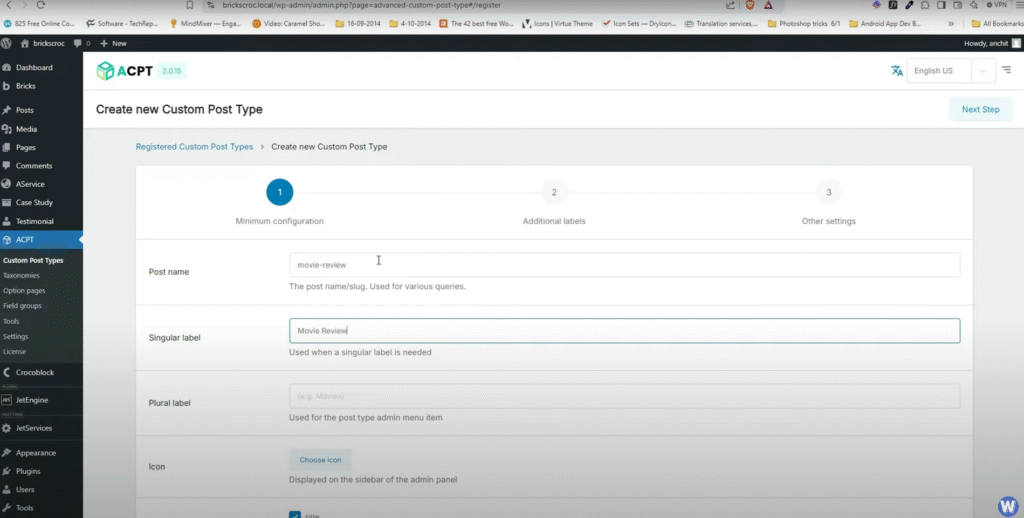The height and width of the screenshot is (518, 1024).
Task: Select ACPT in the admin sidebar
Action: (x=41, y=240)
